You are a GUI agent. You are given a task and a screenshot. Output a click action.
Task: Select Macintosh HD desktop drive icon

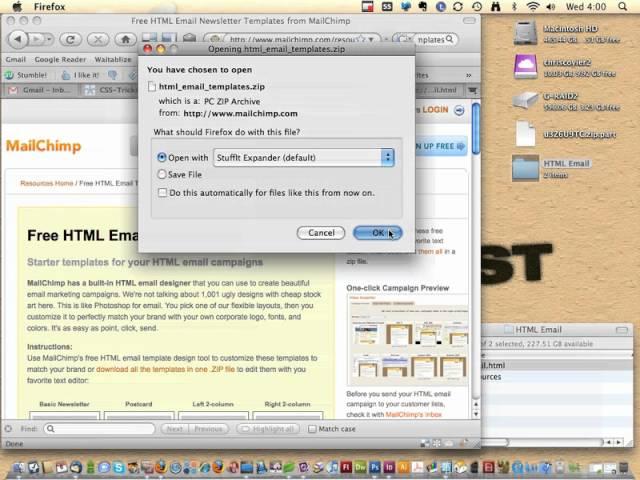525,33
